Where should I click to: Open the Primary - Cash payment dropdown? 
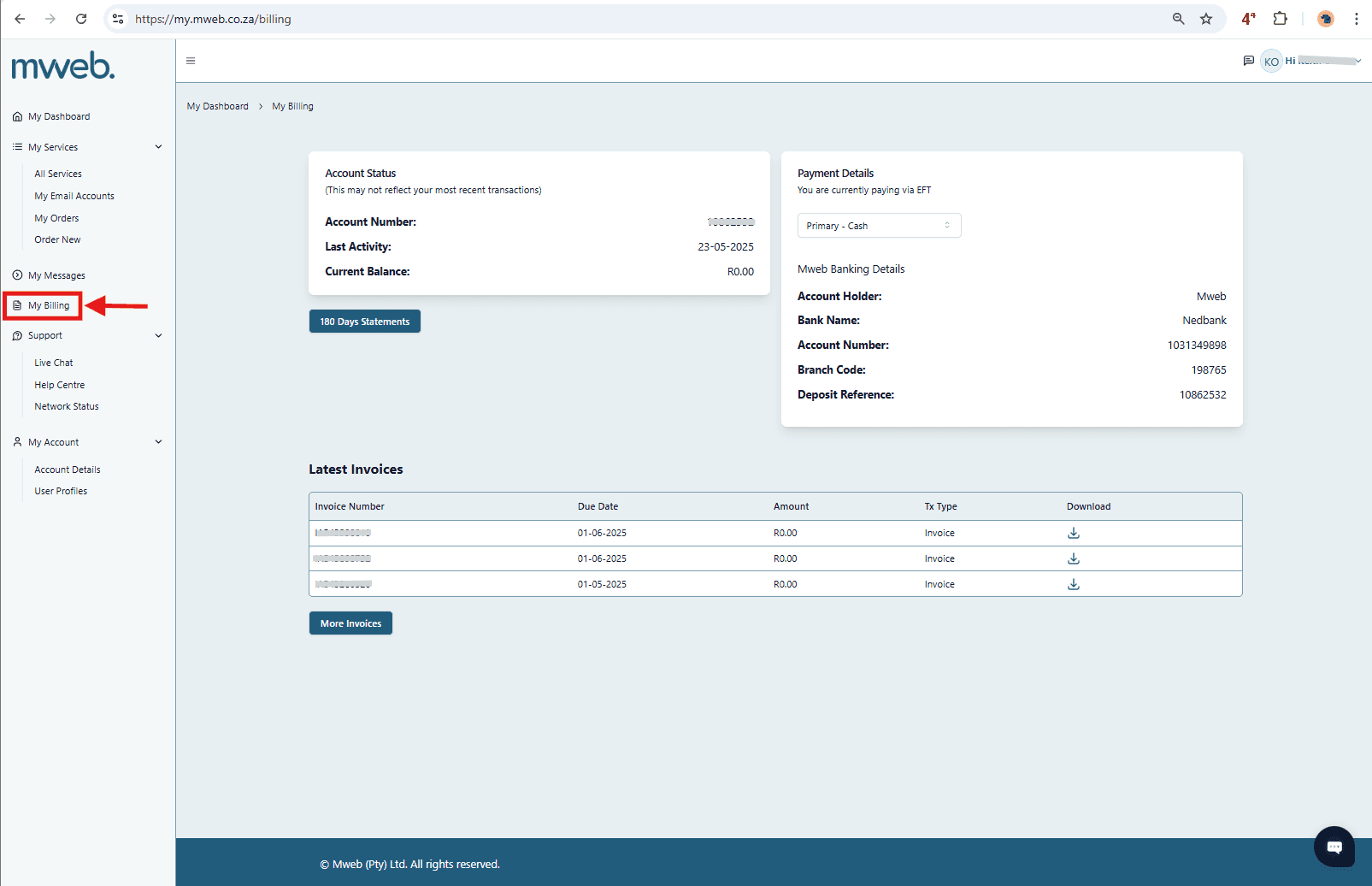pyautogui.click(x=879, y=225)
